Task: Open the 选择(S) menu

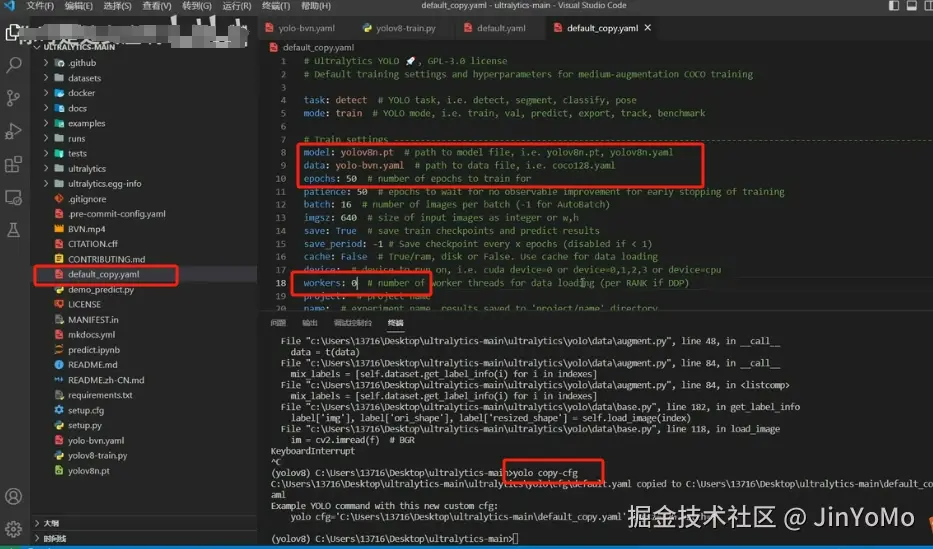Action: point(117,5)
